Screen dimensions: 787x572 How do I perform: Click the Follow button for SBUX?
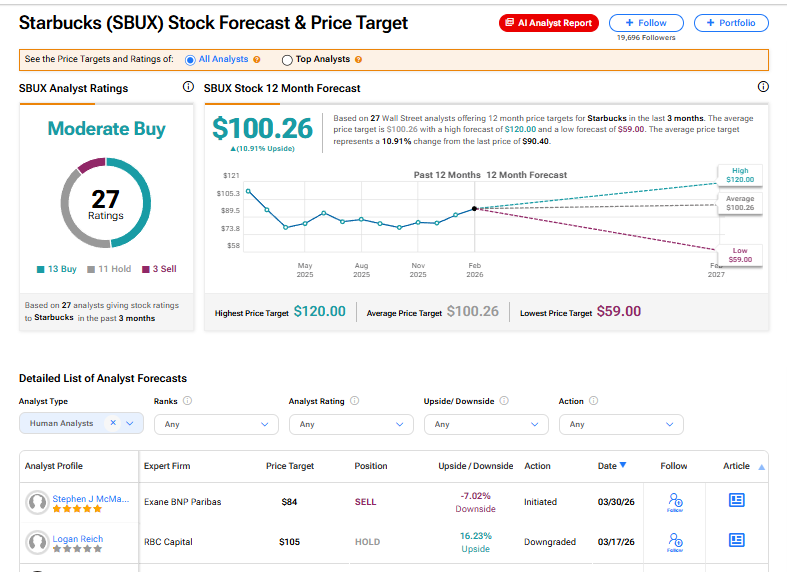[645, 22]
